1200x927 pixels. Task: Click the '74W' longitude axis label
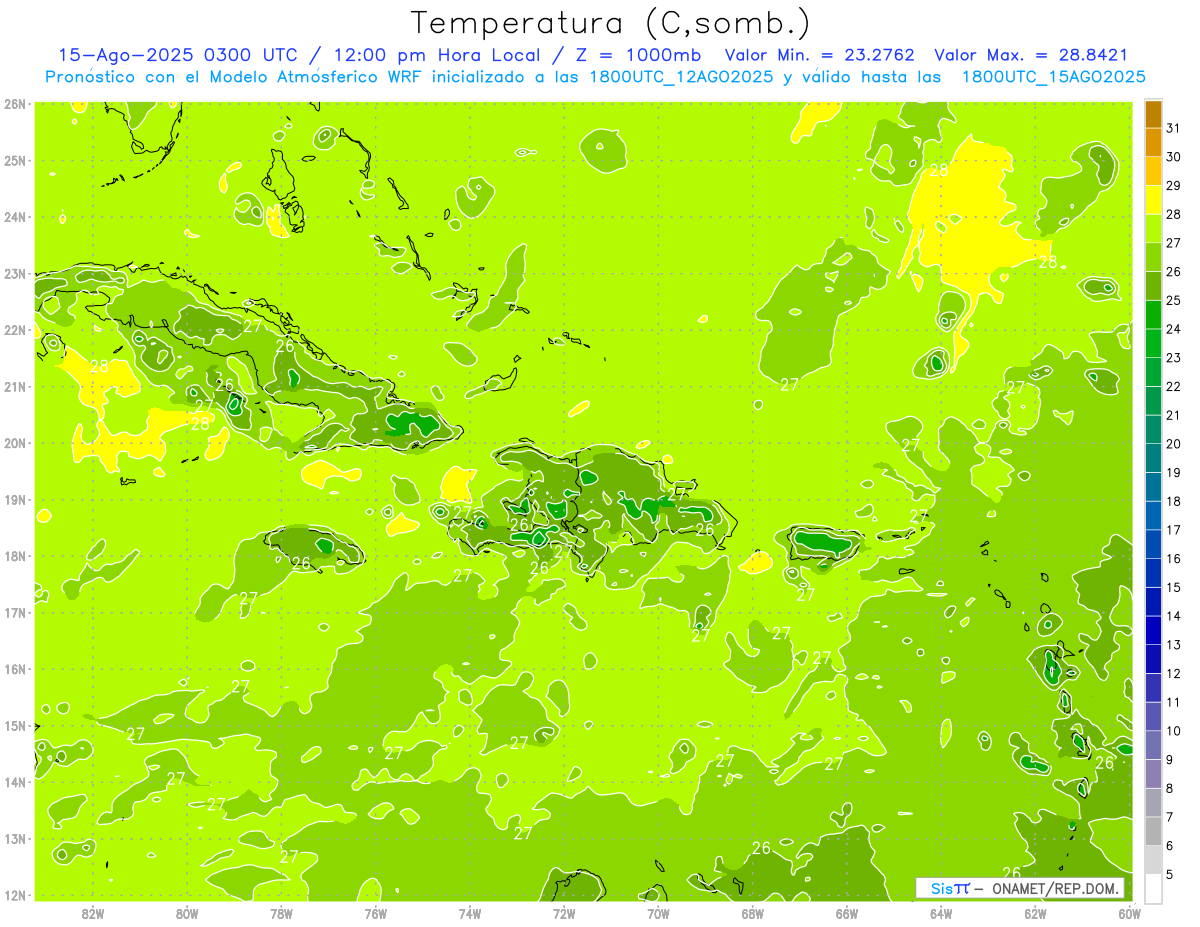(469, 912)
